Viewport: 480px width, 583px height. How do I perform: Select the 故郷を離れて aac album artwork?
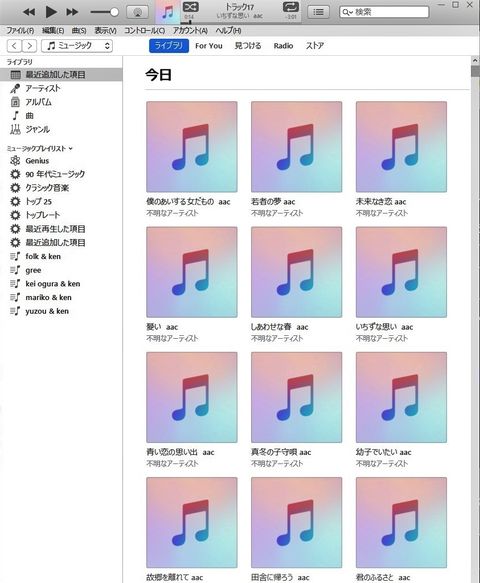pos(191,523)
